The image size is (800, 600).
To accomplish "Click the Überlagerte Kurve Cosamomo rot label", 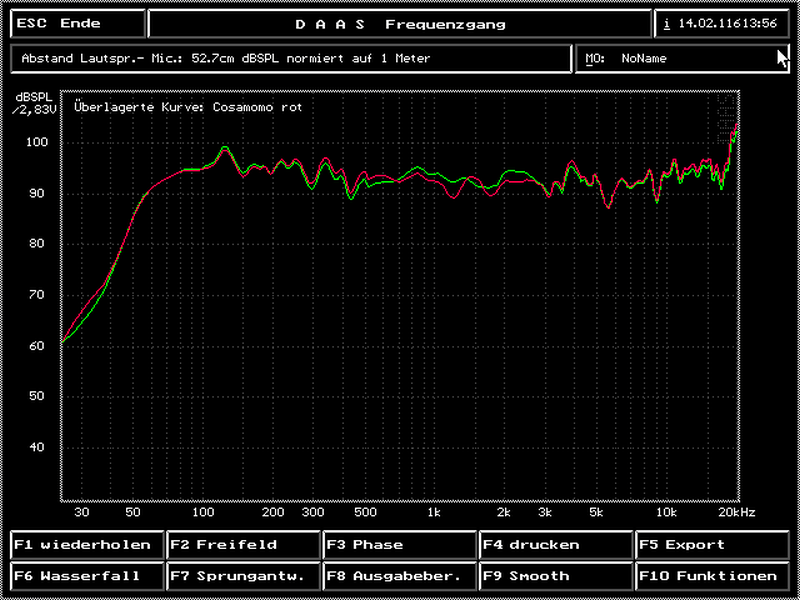I will 188,107.
